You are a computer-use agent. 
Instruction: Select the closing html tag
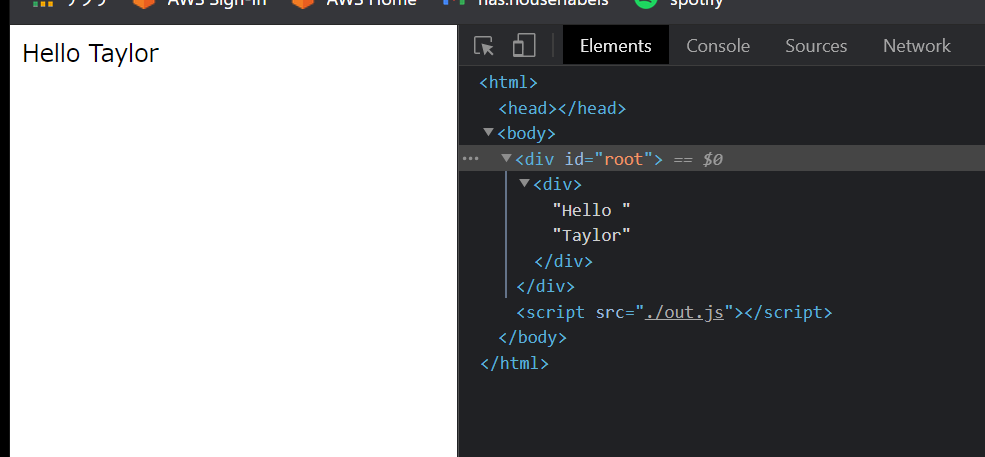(x=514, y=363)
